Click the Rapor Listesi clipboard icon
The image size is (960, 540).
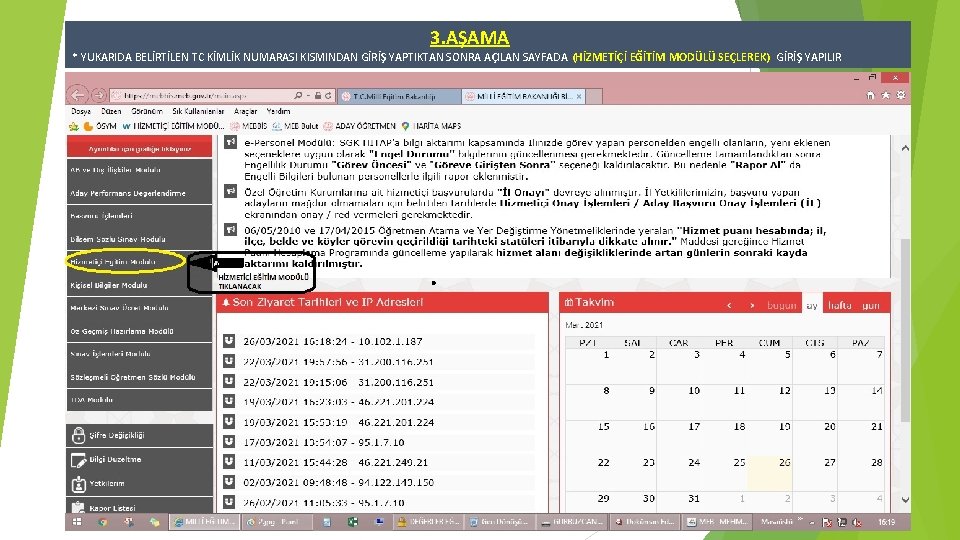coord(78,507)
